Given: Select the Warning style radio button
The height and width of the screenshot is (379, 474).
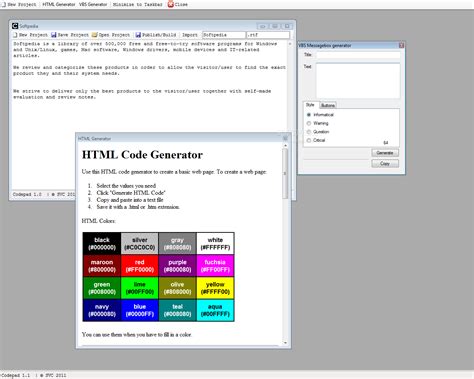Looking at the screenshot, I should (309, 123).
